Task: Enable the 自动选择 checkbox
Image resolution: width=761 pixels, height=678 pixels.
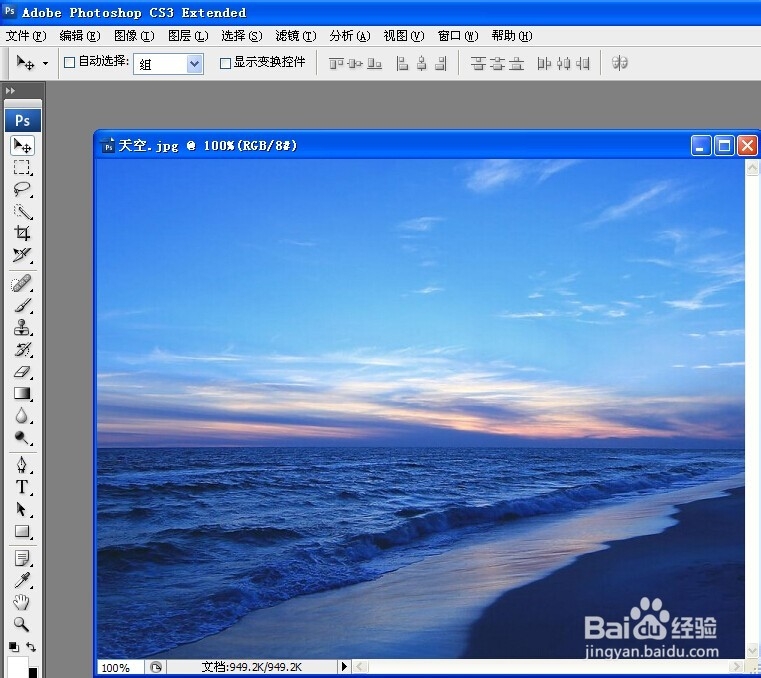Action: pos(69,63)
